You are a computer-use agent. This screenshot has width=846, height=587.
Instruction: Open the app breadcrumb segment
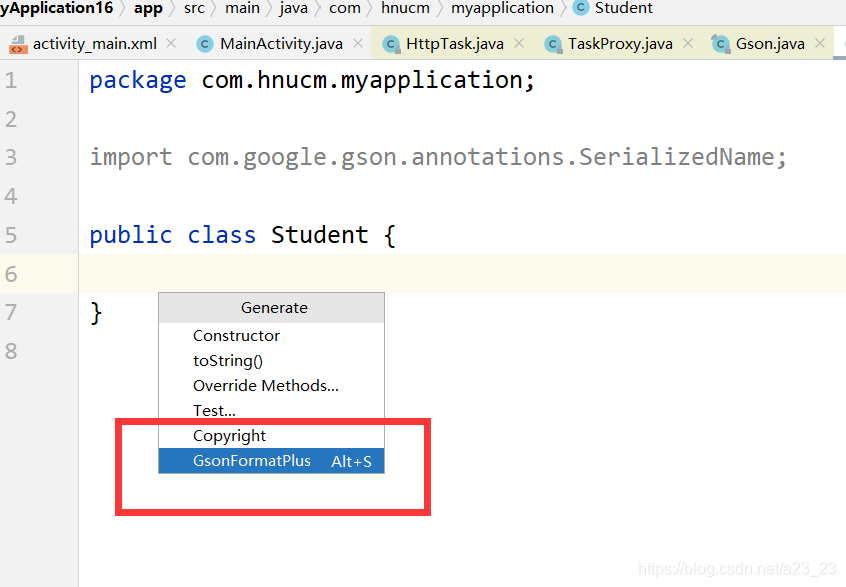pos(148,8)
